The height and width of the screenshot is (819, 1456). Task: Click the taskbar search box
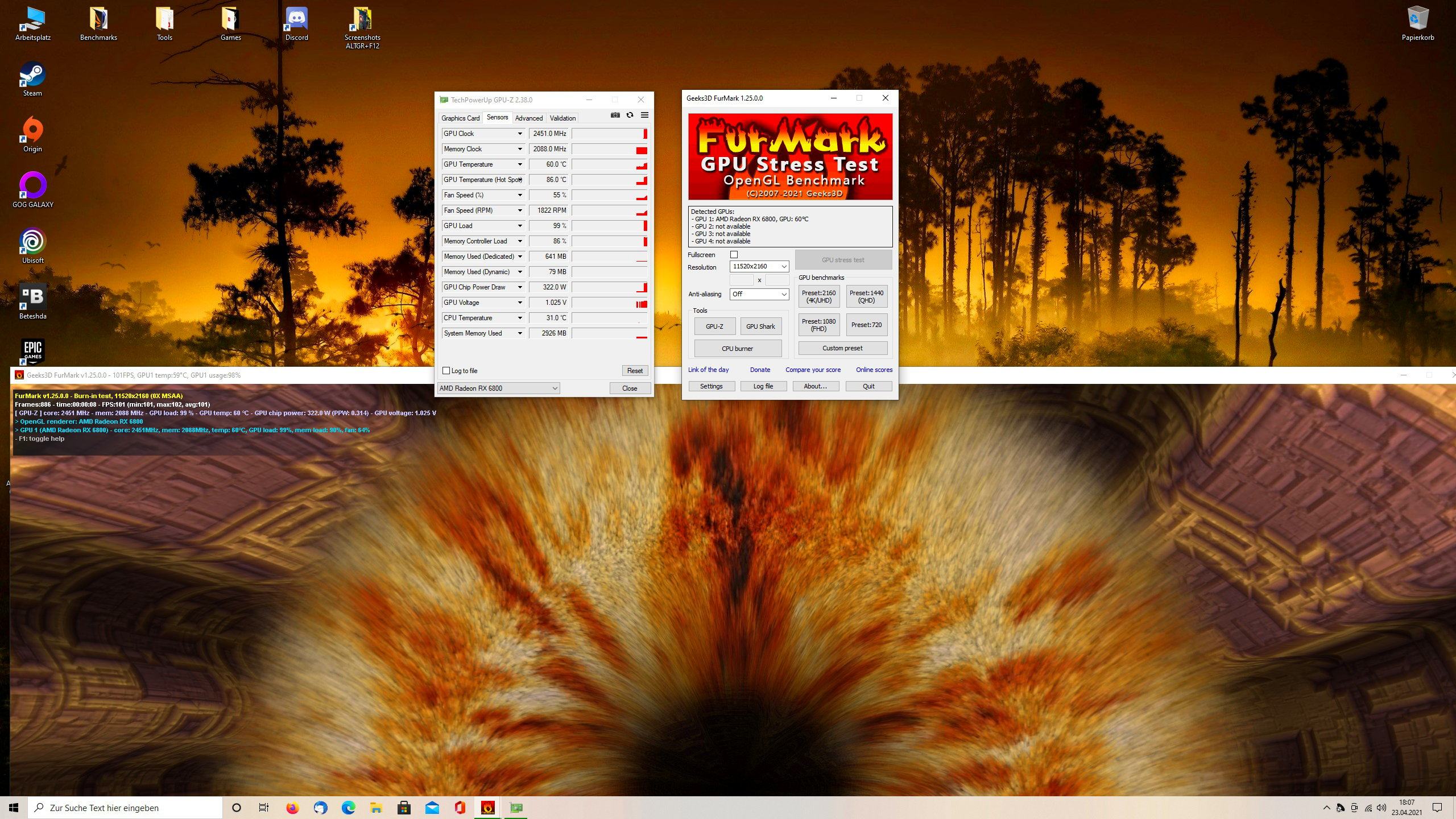[125, 808]
